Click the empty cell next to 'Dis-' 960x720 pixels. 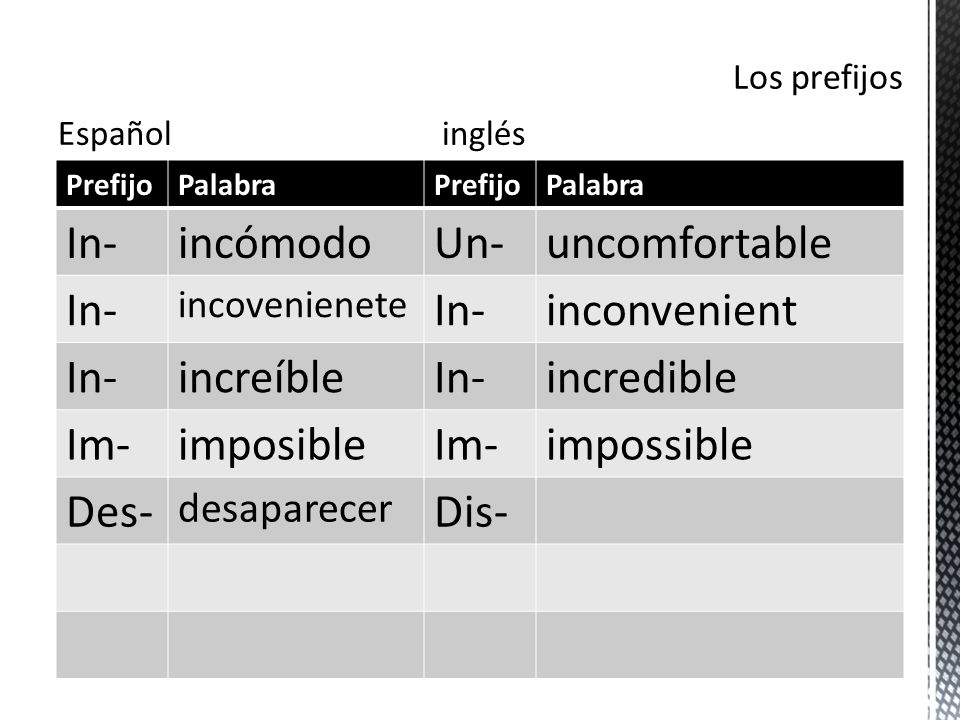(x=720, y=511)
